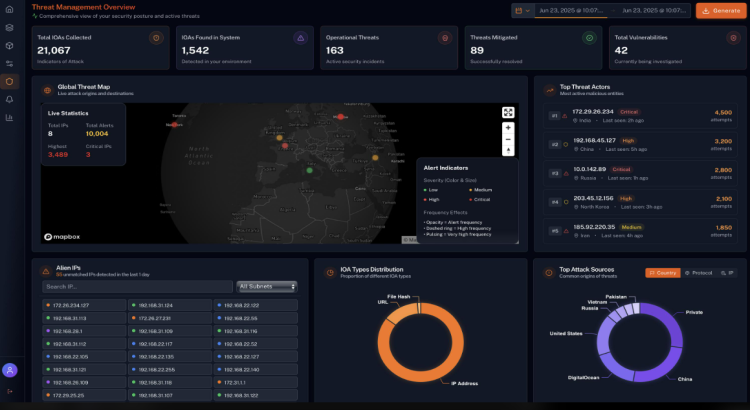Focus the Search IP input field
The height and width of the screenshot is (410, 750).
tap(137, 287)
